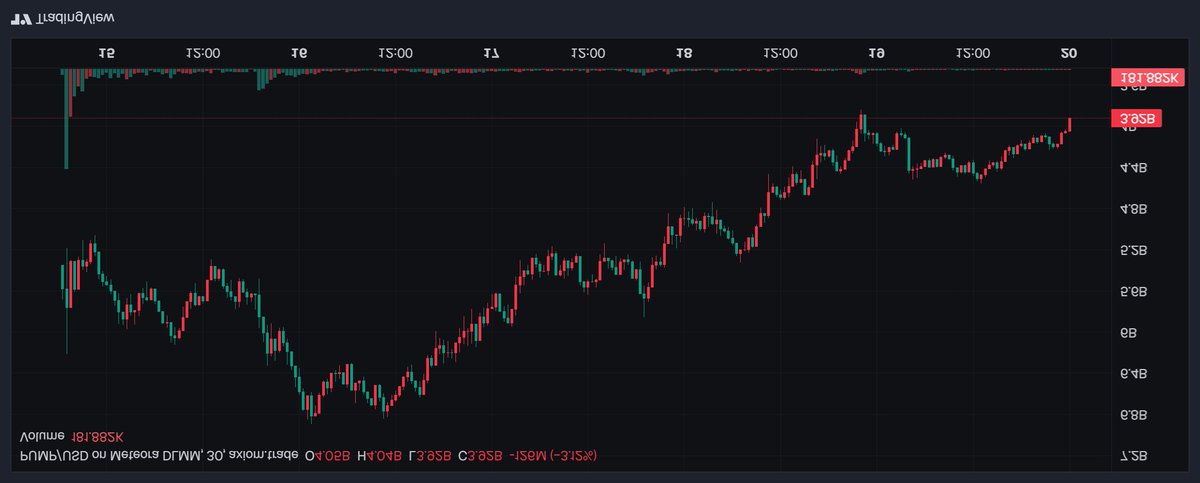
Task: Click the O4.05B open value in legend
Action: coord(328,456)
